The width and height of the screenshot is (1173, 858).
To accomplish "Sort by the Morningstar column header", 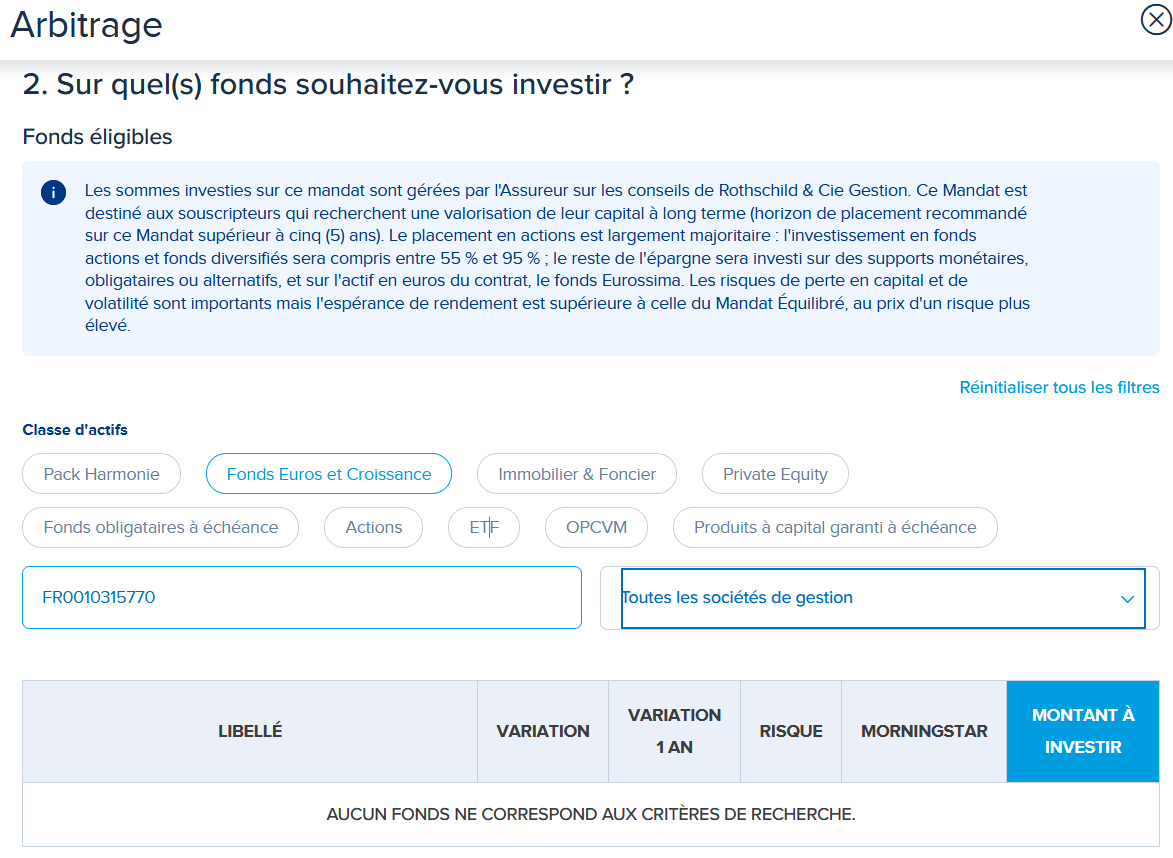I will (x=924, y=731).
